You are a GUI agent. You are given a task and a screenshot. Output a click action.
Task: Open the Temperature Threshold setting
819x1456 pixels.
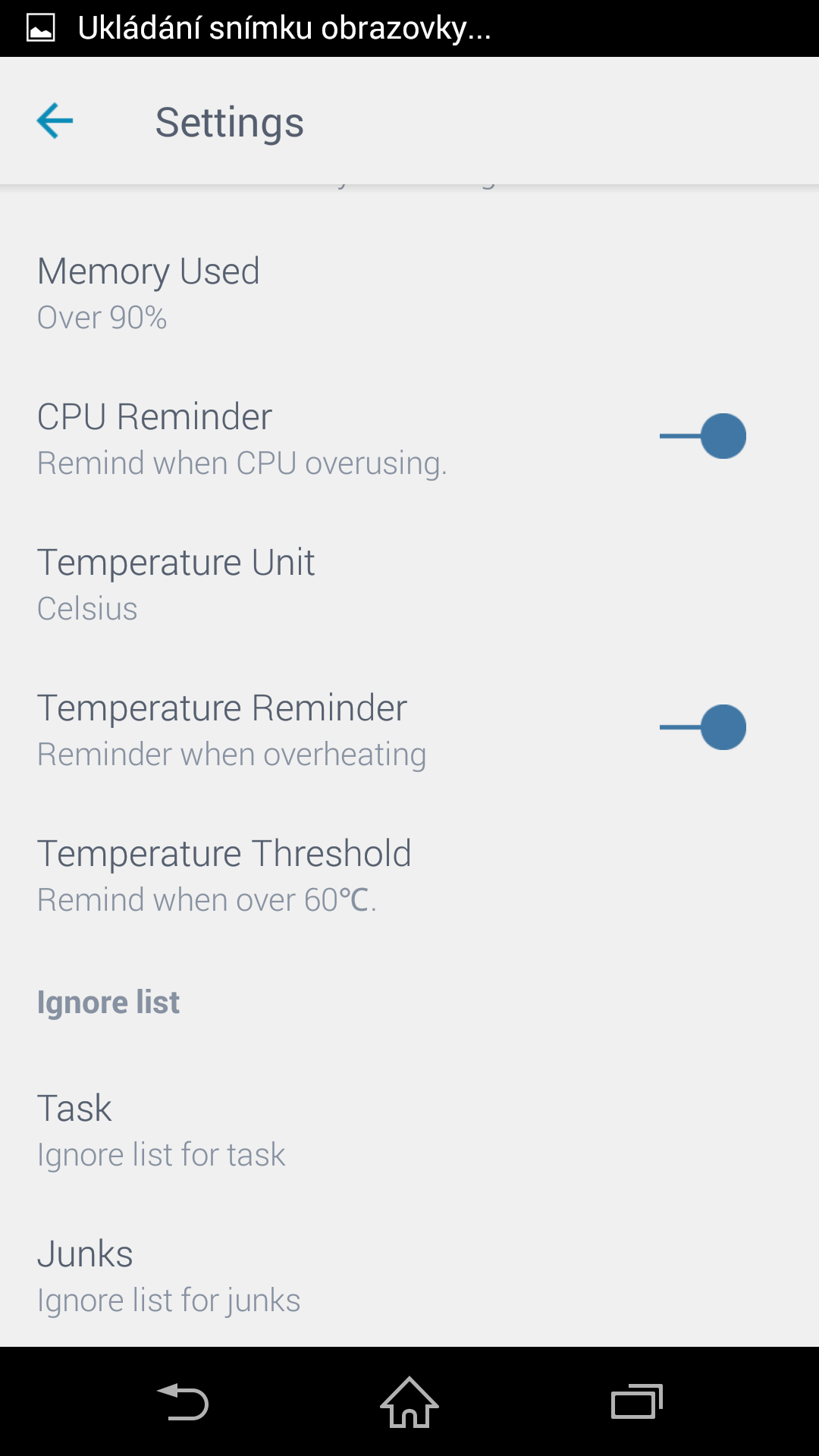tap(409, 876)
